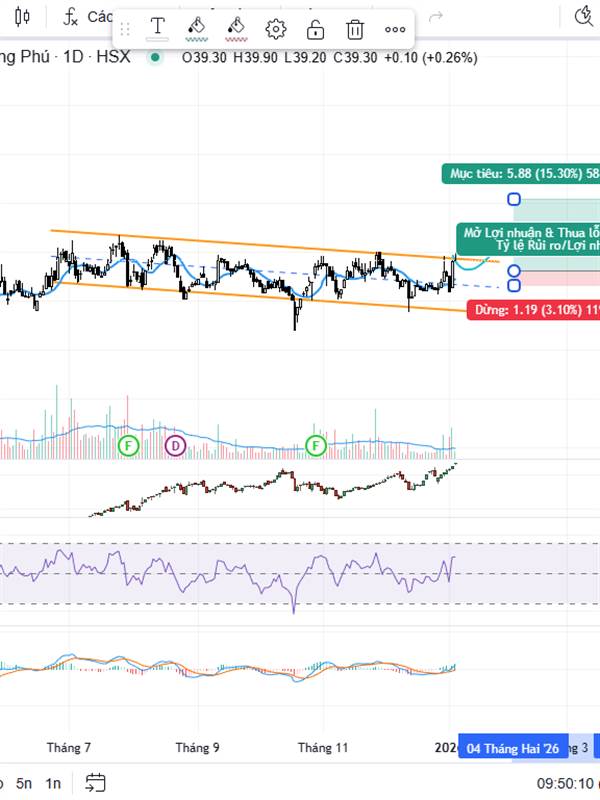Click the top-right quick search icon

(584, 16)
